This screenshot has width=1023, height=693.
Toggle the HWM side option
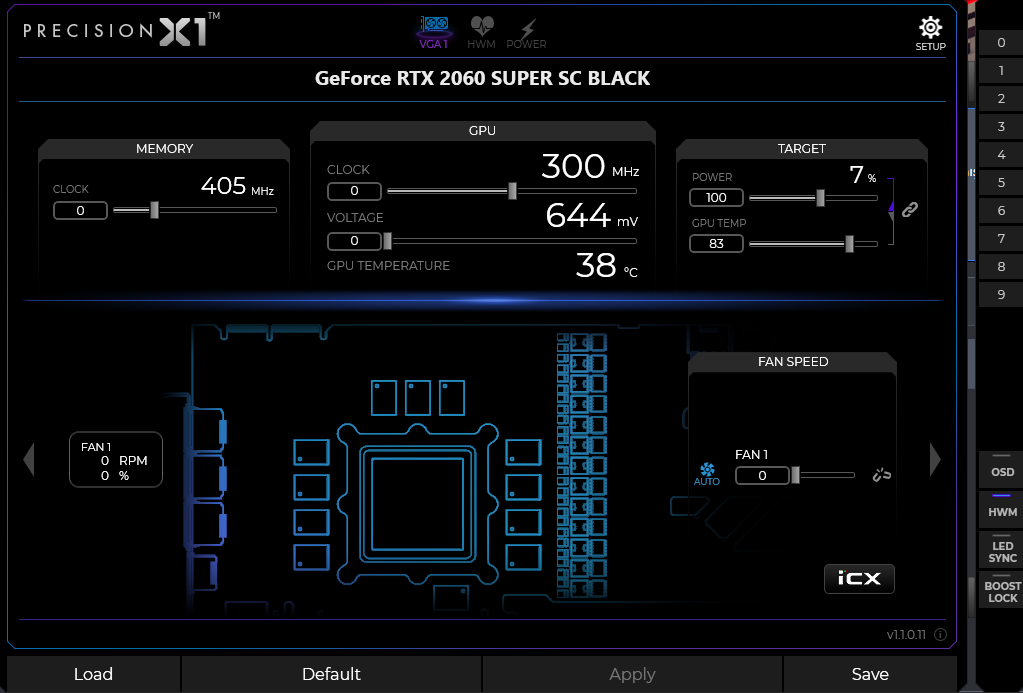1002,509
